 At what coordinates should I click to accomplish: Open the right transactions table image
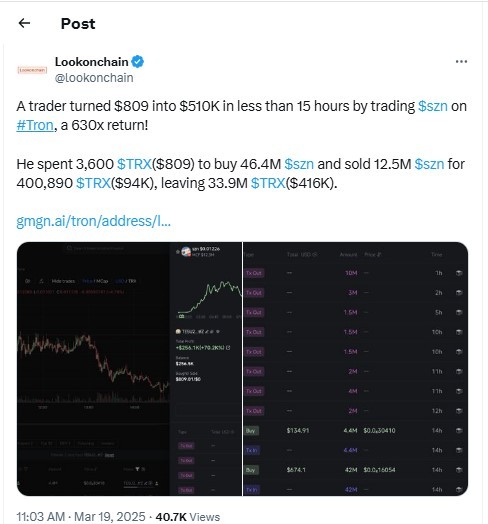tap(355, 369)
